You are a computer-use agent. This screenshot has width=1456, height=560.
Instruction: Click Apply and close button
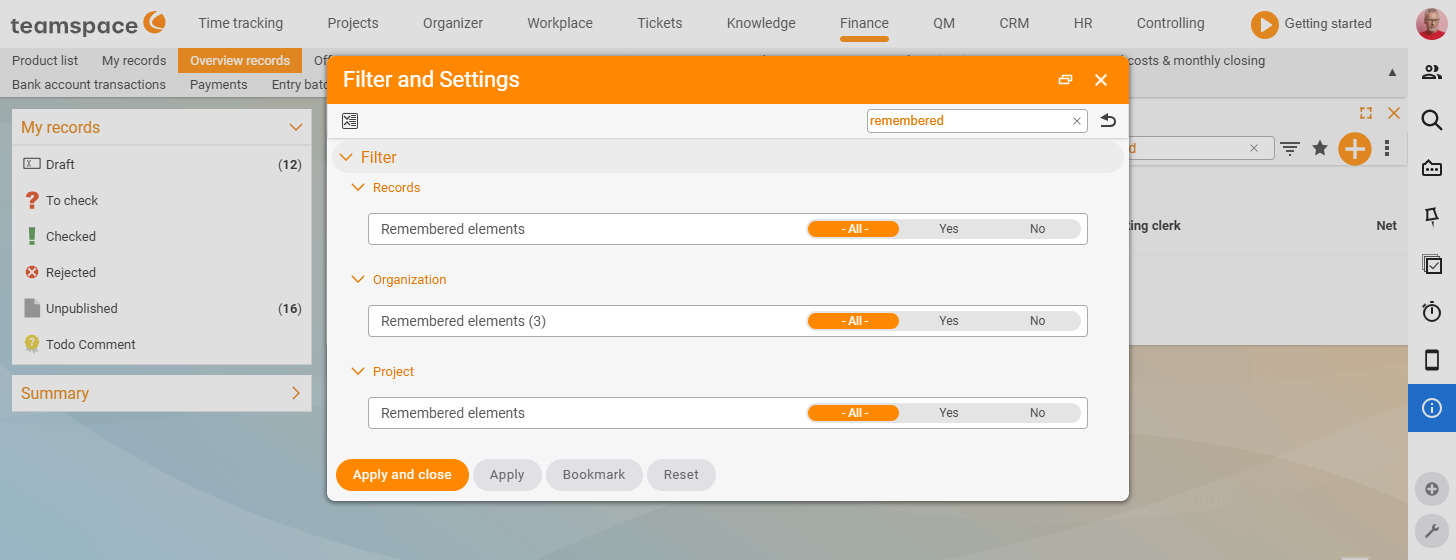coord(402,475)
